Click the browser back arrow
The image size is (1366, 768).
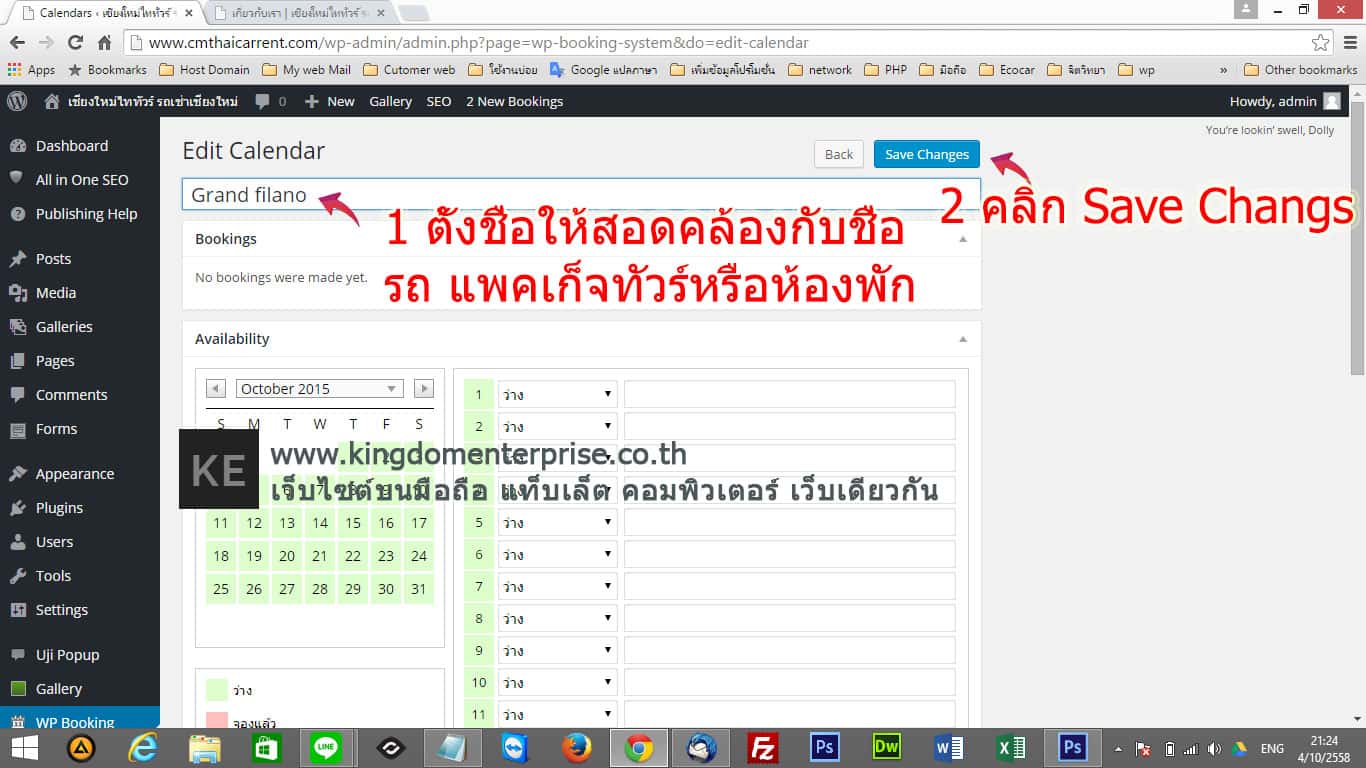pyautogui.click(x=17, y=43)
